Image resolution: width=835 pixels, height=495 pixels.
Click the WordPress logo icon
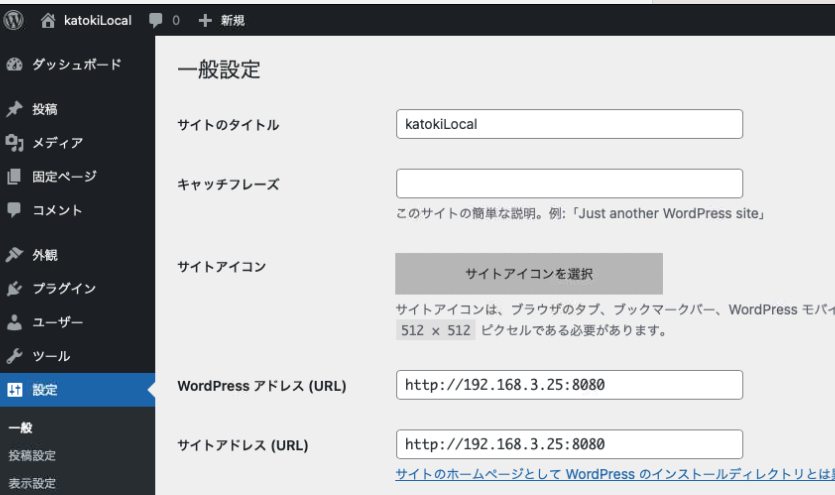tap(14, 19)
